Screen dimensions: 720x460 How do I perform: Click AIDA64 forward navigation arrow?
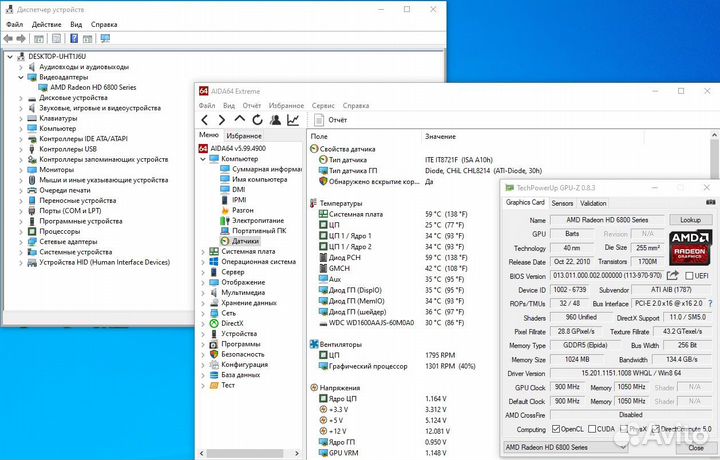click(x=222, y=120)
